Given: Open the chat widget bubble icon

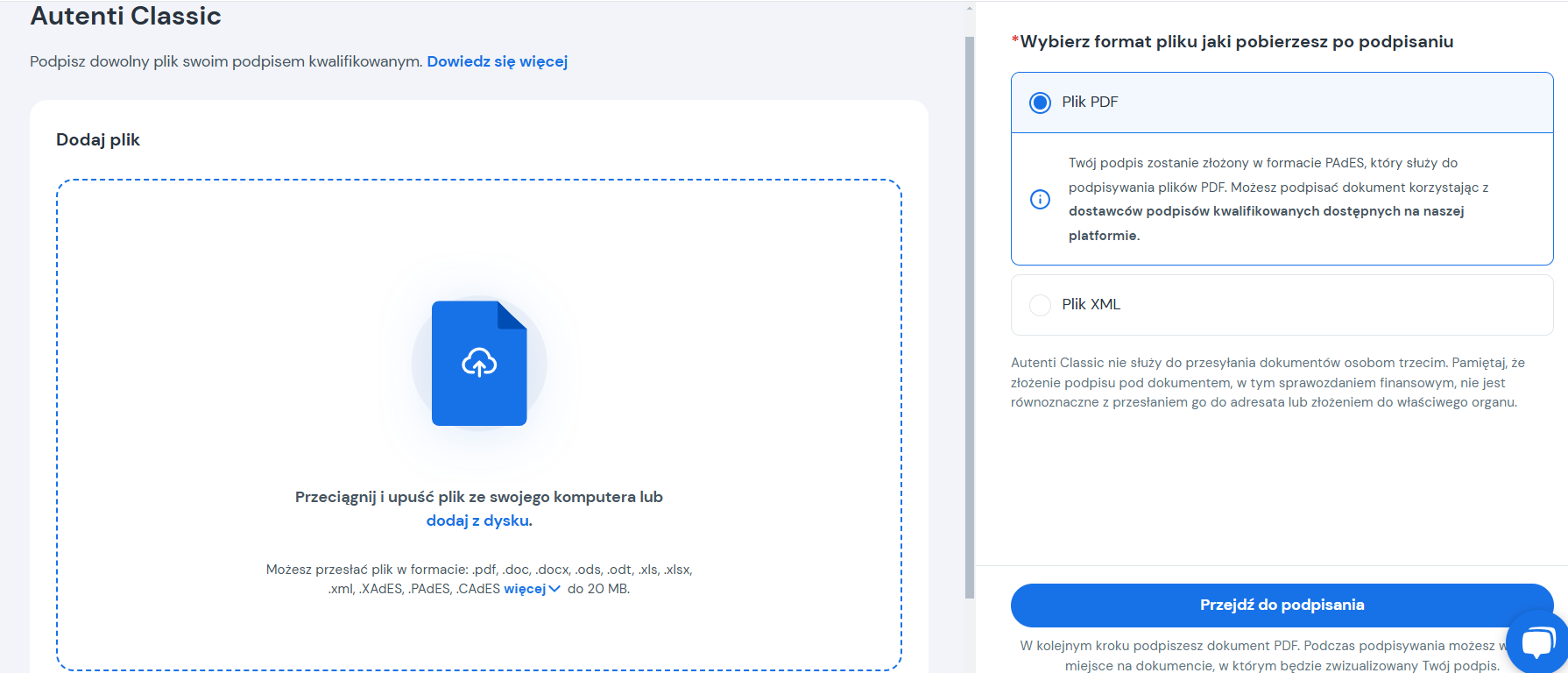Looking at the screenshot, I should click(x=1538, y=642).
